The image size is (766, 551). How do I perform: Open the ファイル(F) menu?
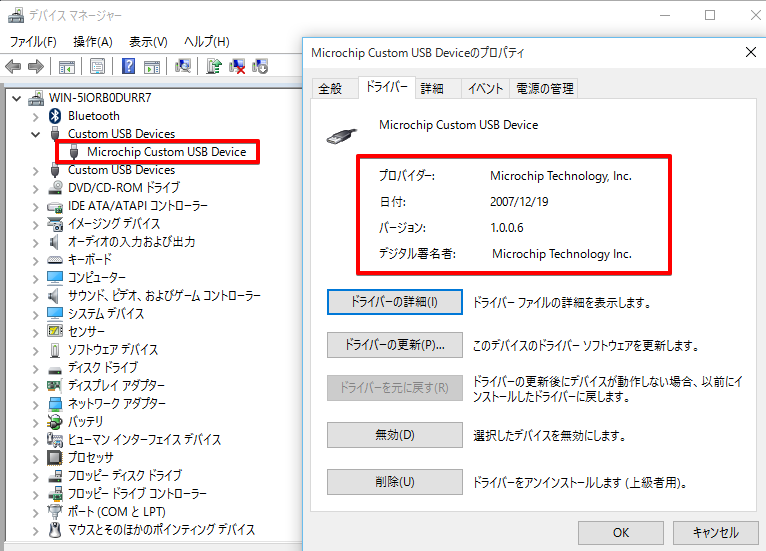(33, 42)
